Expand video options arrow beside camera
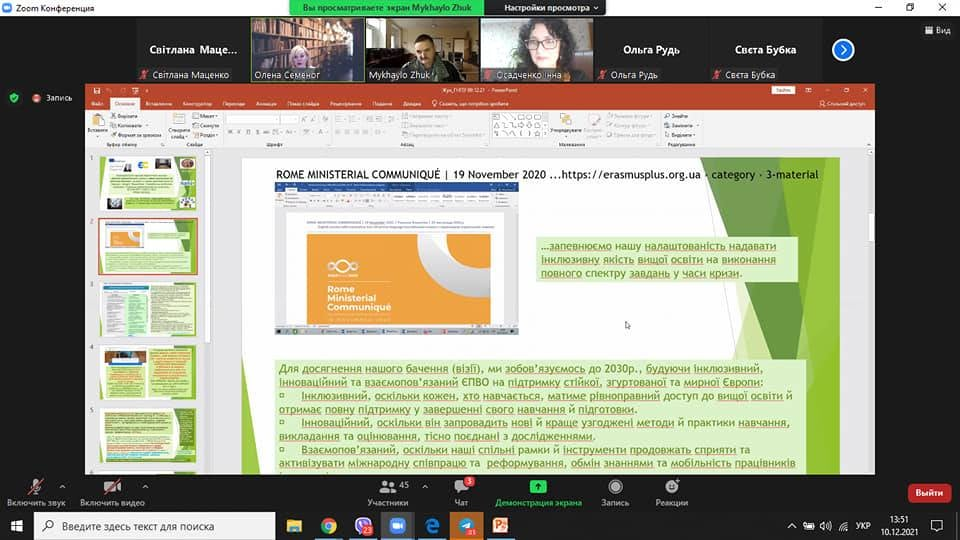 [x=141, y=487]
